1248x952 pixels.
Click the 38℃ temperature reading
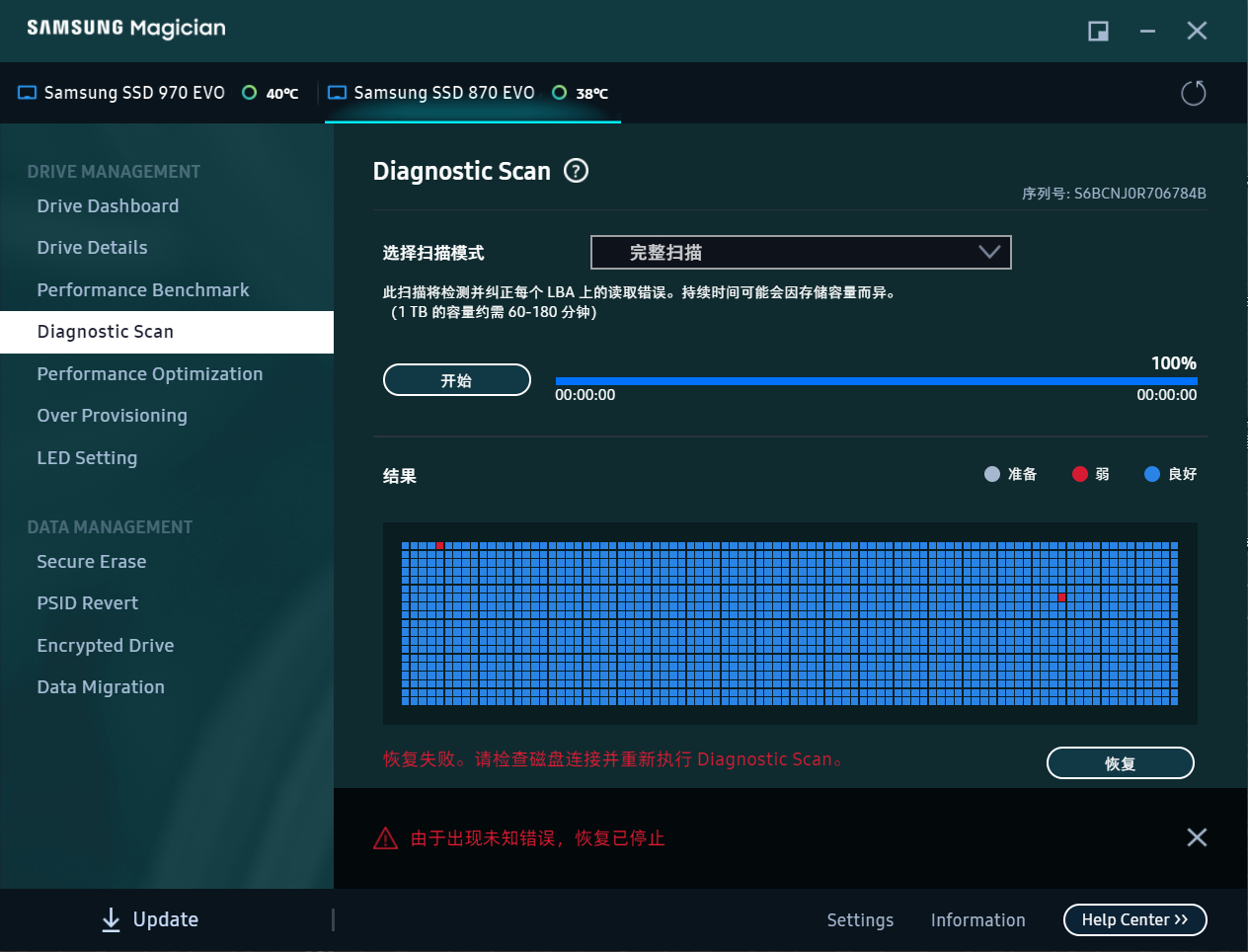[592, 93]
